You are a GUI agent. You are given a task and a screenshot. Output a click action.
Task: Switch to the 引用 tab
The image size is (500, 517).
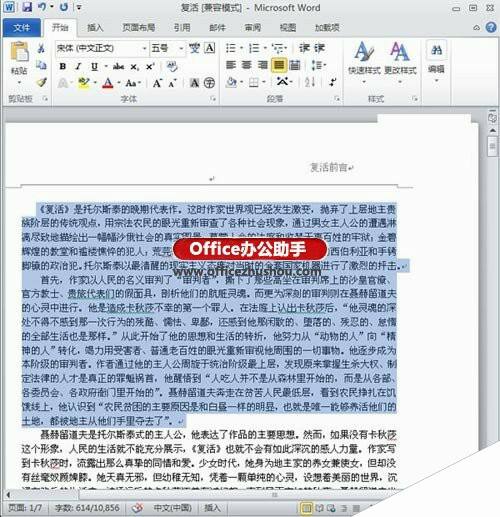[182, 27]
